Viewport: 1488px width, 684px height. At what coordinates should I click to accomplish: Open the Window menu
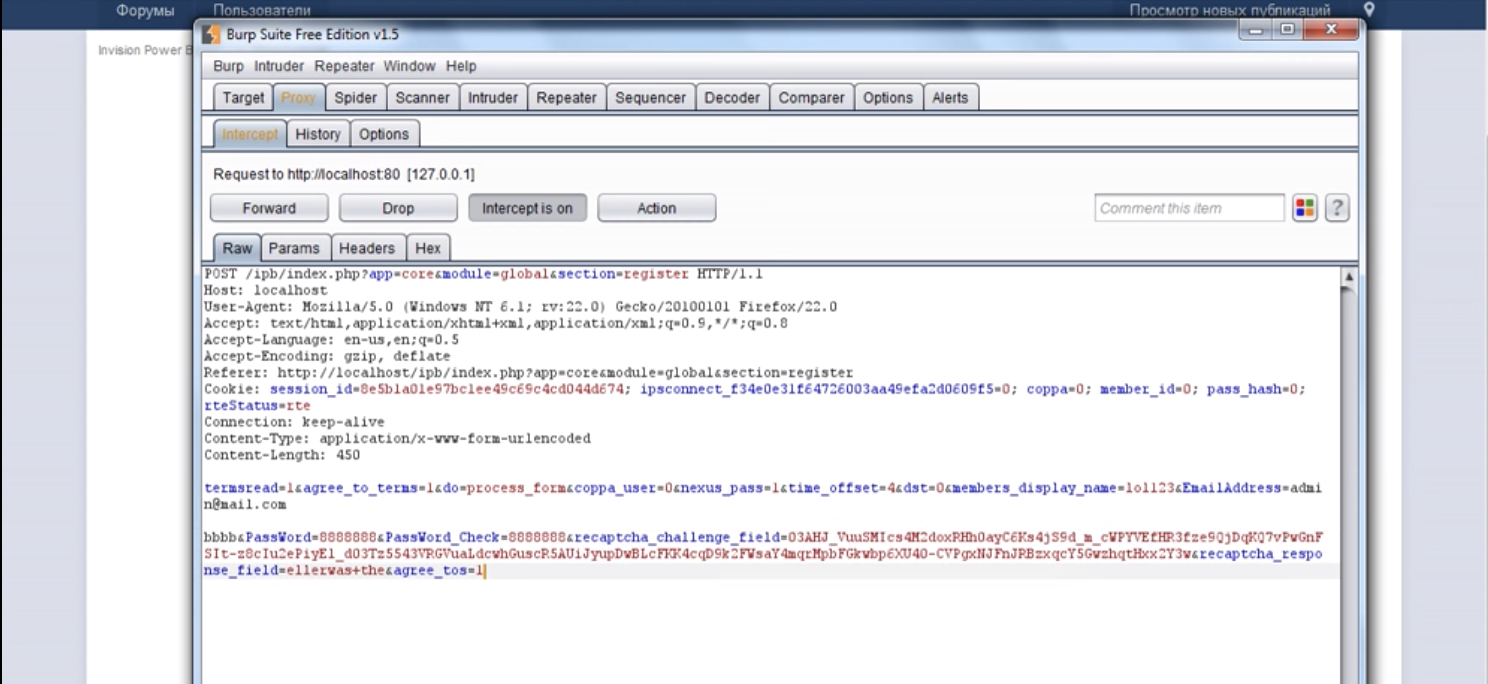point(409,66)
